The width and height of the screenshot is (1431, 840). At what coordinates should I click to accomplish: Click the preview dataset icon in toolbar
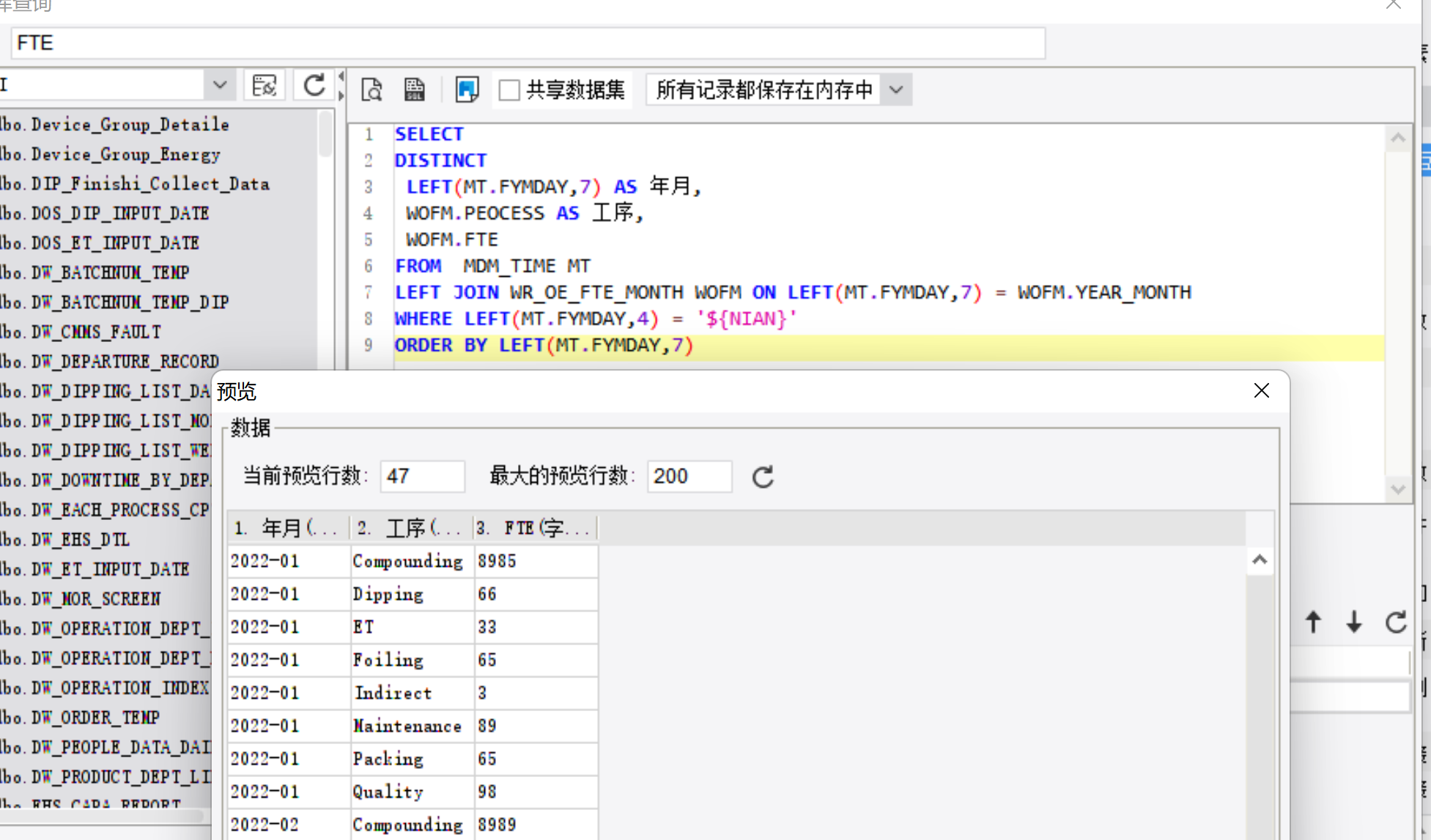coord(372,89)
